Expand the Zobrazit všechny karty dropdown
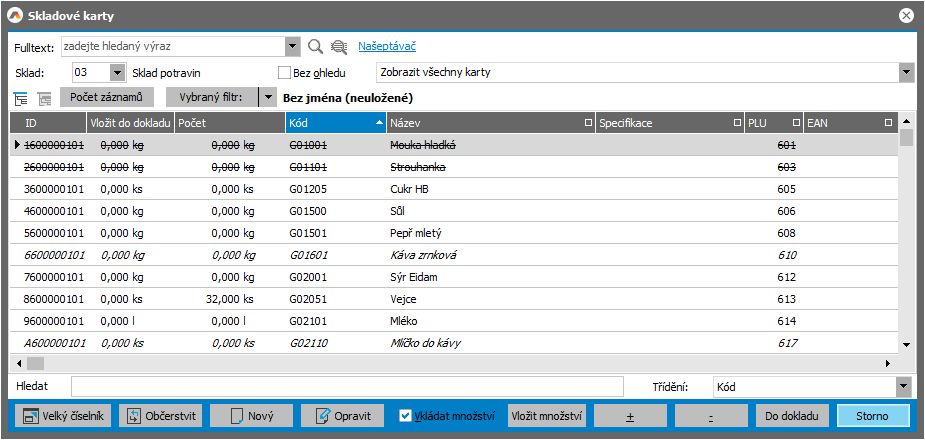The width and height of the screenshot is (925, 440). (x=906, y=73)
